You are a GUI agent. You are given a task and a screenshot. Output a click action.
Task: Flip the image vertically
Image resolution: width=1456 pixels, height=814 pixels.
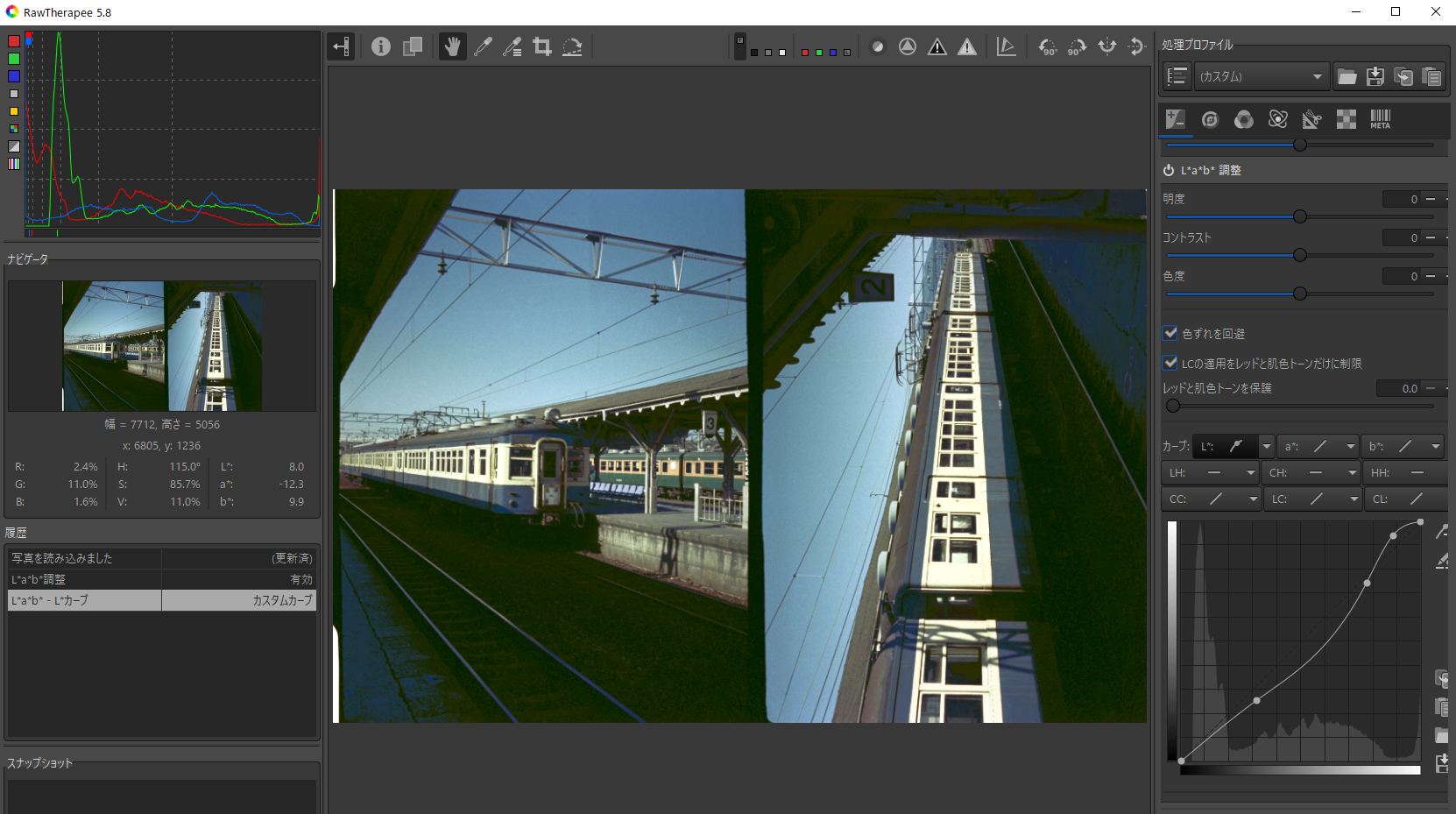[1136, 46]
